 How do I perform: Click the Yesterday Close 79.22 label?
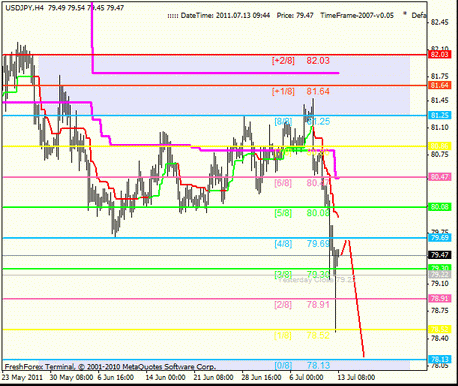click(x=316, y=280)
